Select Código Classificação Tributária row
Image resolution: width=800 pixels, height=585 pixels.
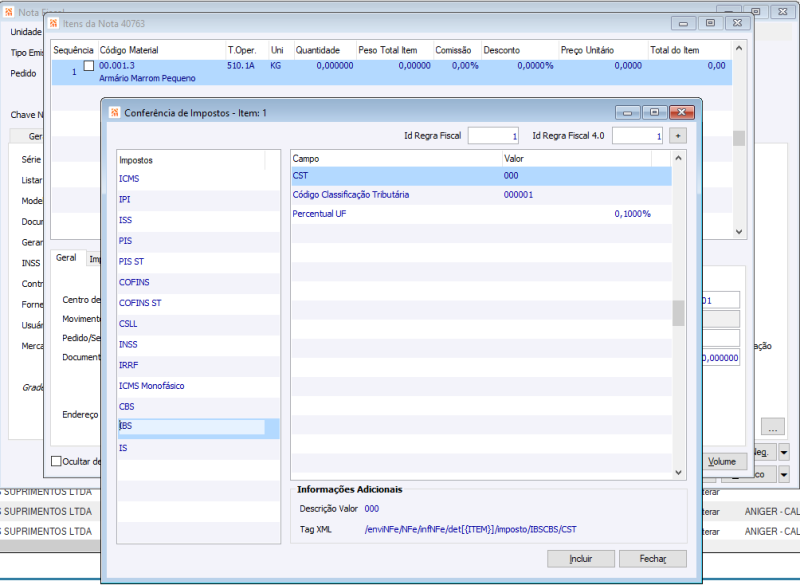[481, 195]
